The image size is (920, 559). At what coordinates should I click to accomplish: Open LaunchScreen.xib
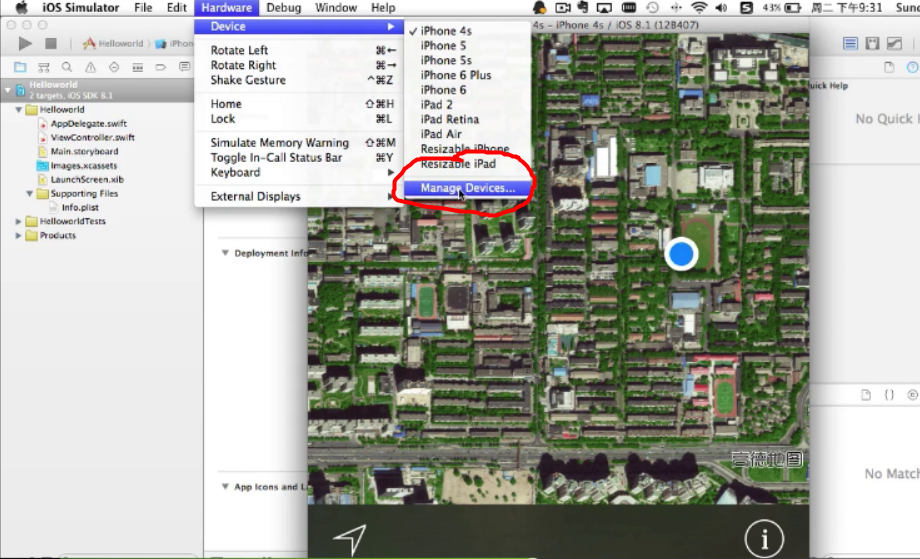click(87, 179)
